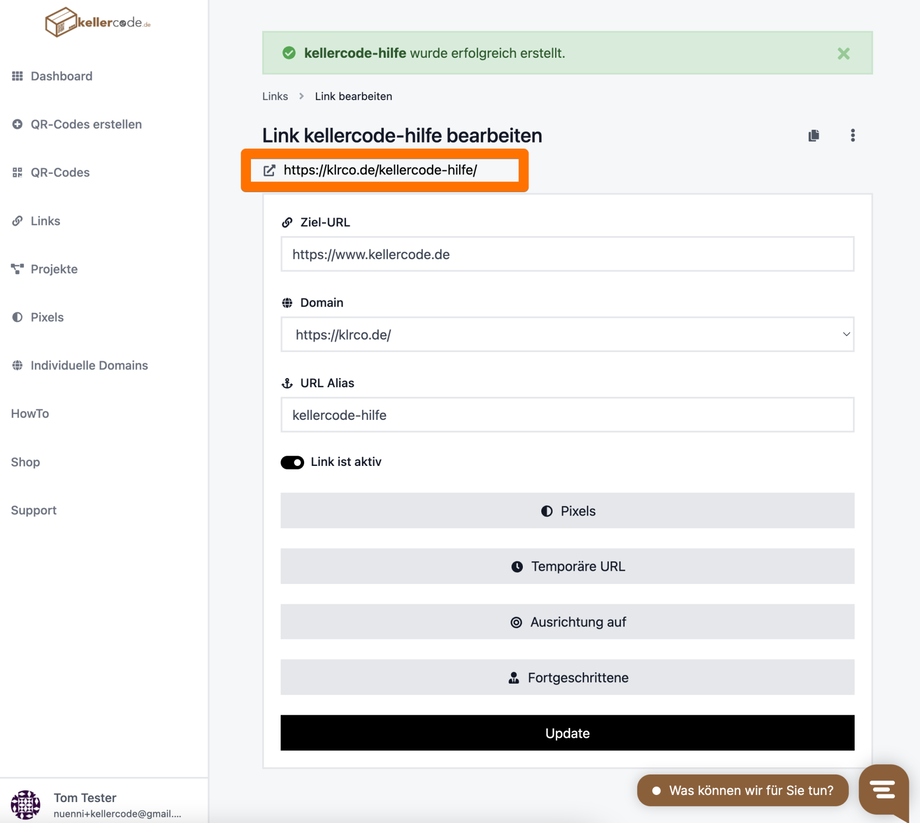Click the Tom Tester avatar
This screenshot has width=920, height=823.
[26, 804]
